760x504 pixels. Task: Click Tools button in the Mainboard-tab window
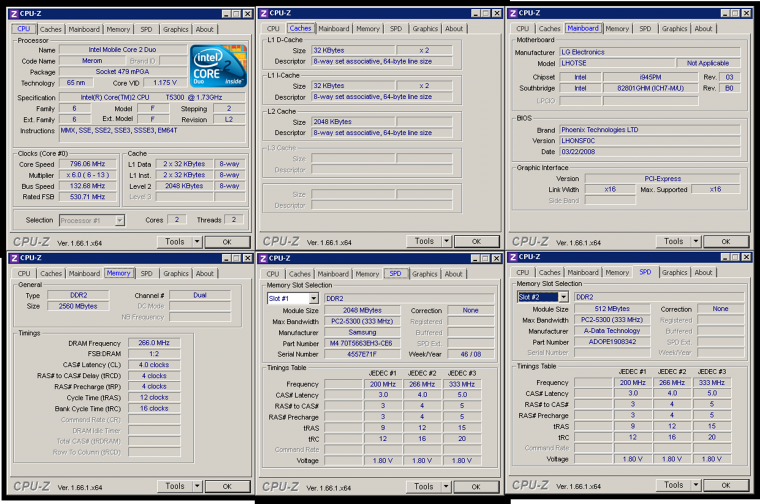(x=673, y=241)
